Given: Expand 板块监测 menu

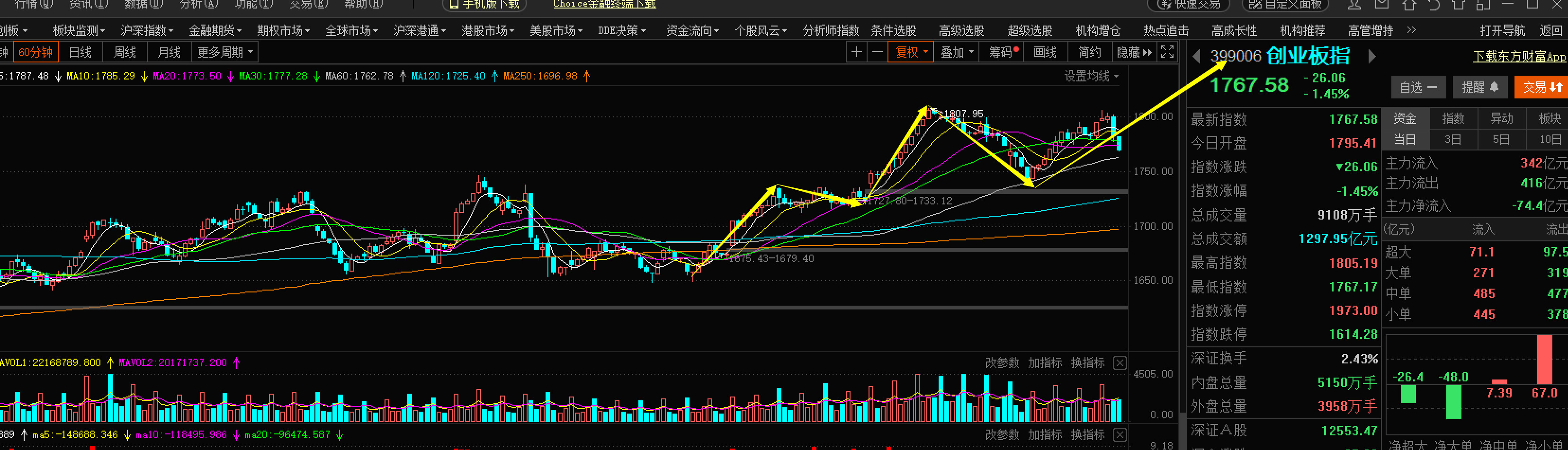Looking at the screenshot, I should (79, 30).
